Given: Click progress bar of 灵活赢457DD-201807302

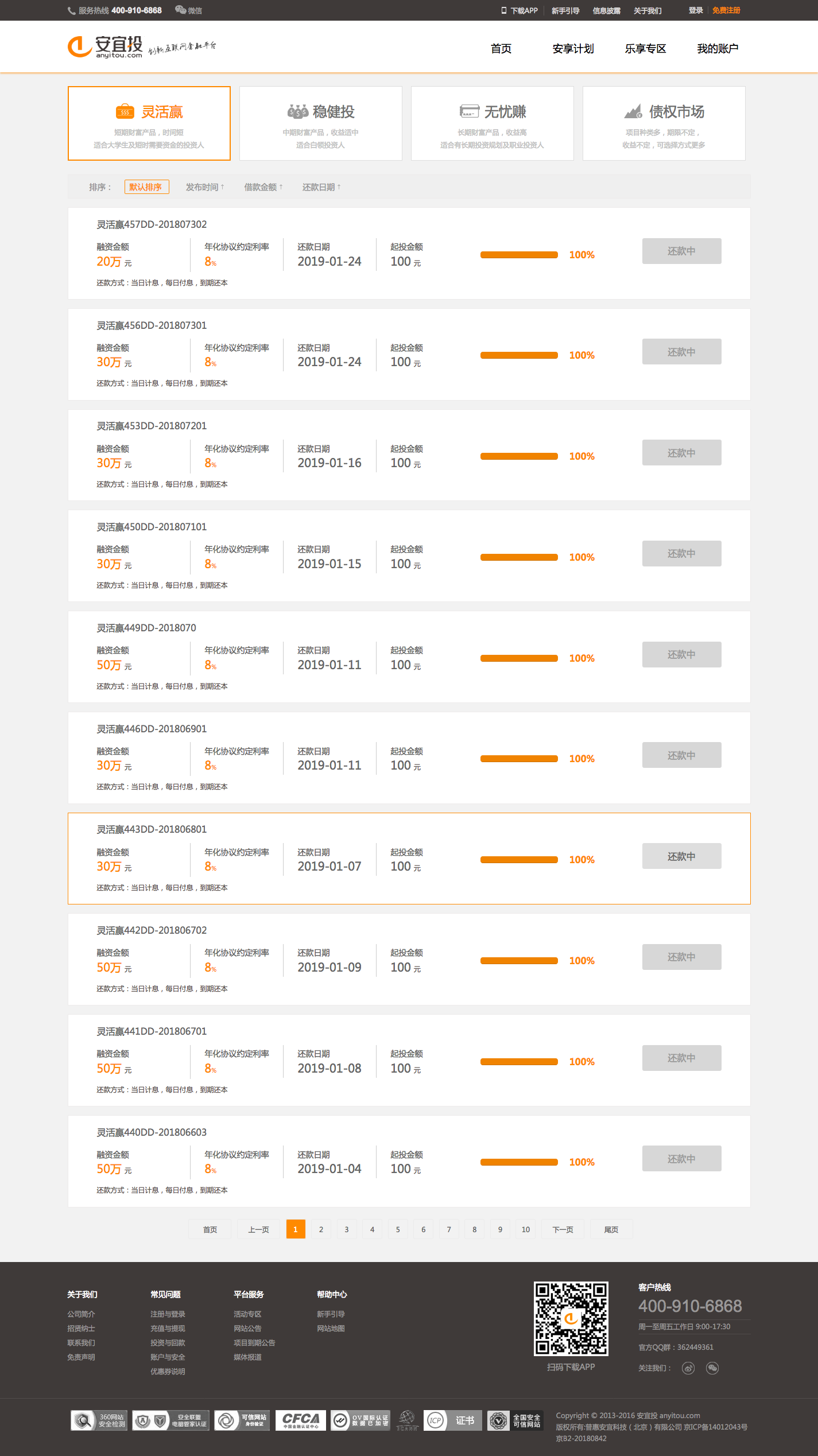Looking at the screenshot, I should click(519, 255).
